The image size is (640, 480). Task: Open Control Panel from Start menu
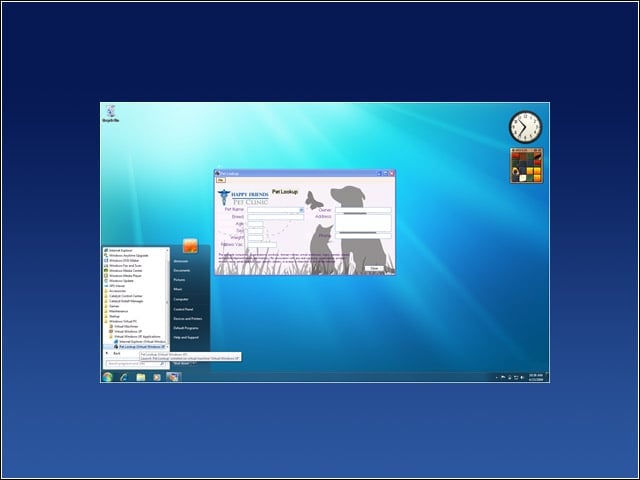183,309
